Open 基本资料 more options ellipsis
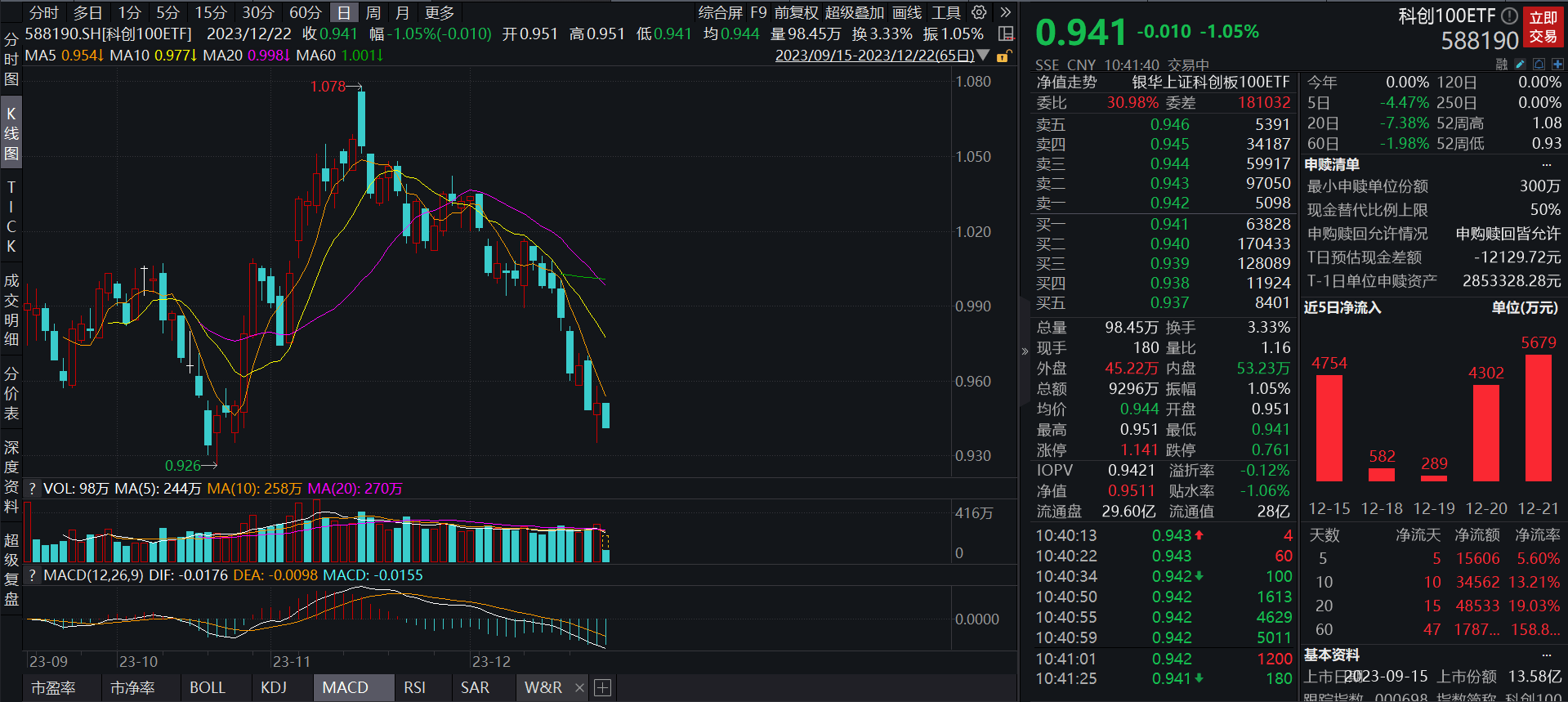 click(1546, 655)
